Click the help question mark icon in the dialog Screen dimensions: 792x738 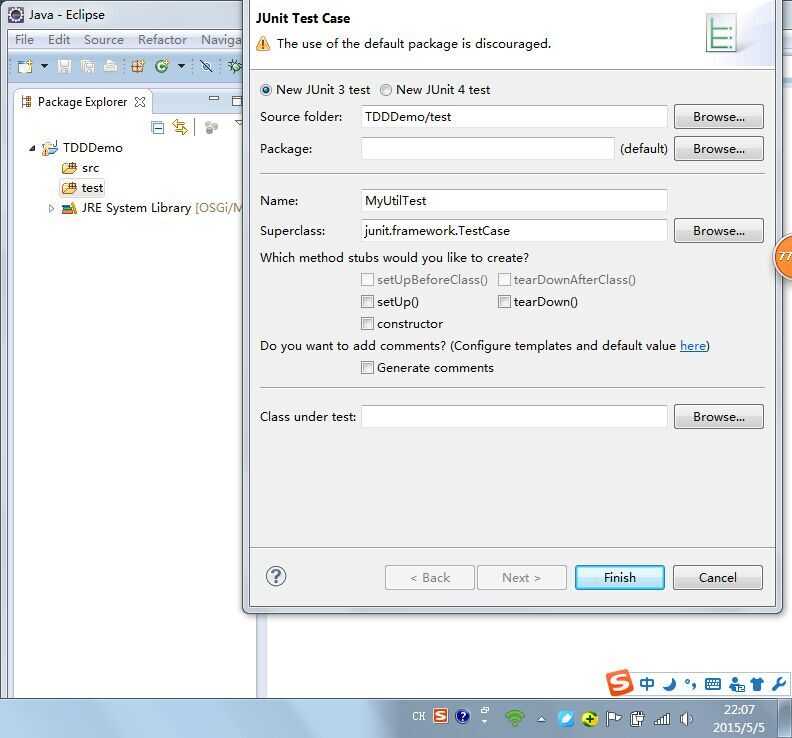tap(276, 576)
